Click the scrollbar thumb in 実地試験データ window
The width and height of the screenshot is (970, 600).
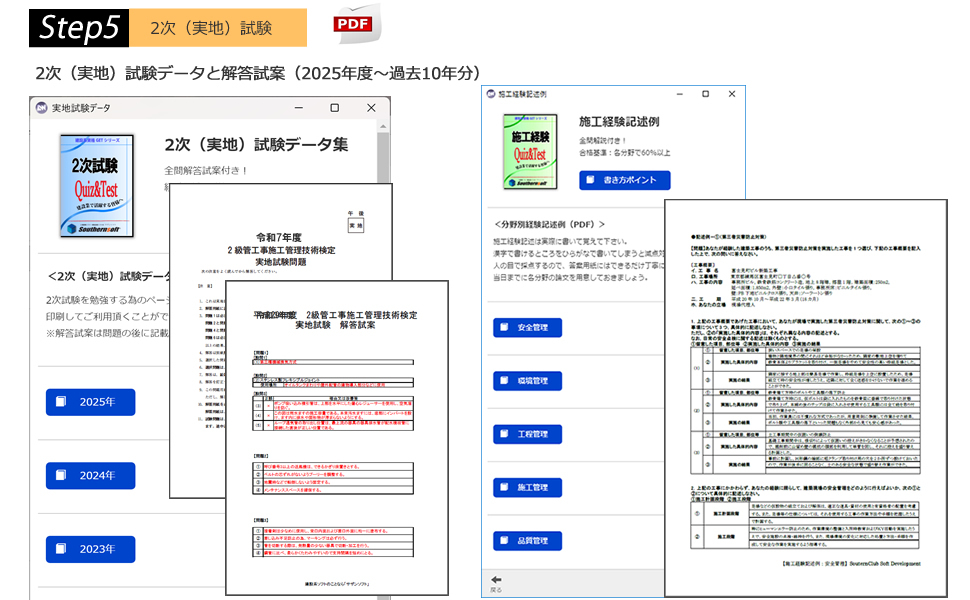[384, 158]
